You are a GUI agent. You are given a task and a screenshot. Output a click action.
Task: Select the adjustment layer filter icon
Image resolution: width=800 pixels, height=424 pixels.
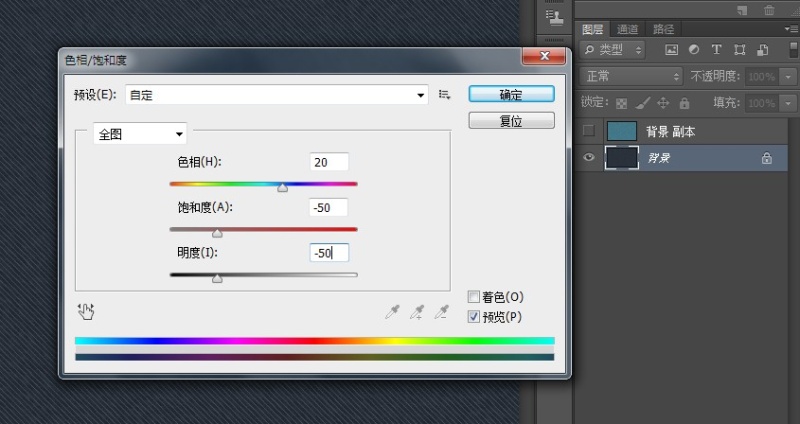pyautogui.click(x=694, y=49)
